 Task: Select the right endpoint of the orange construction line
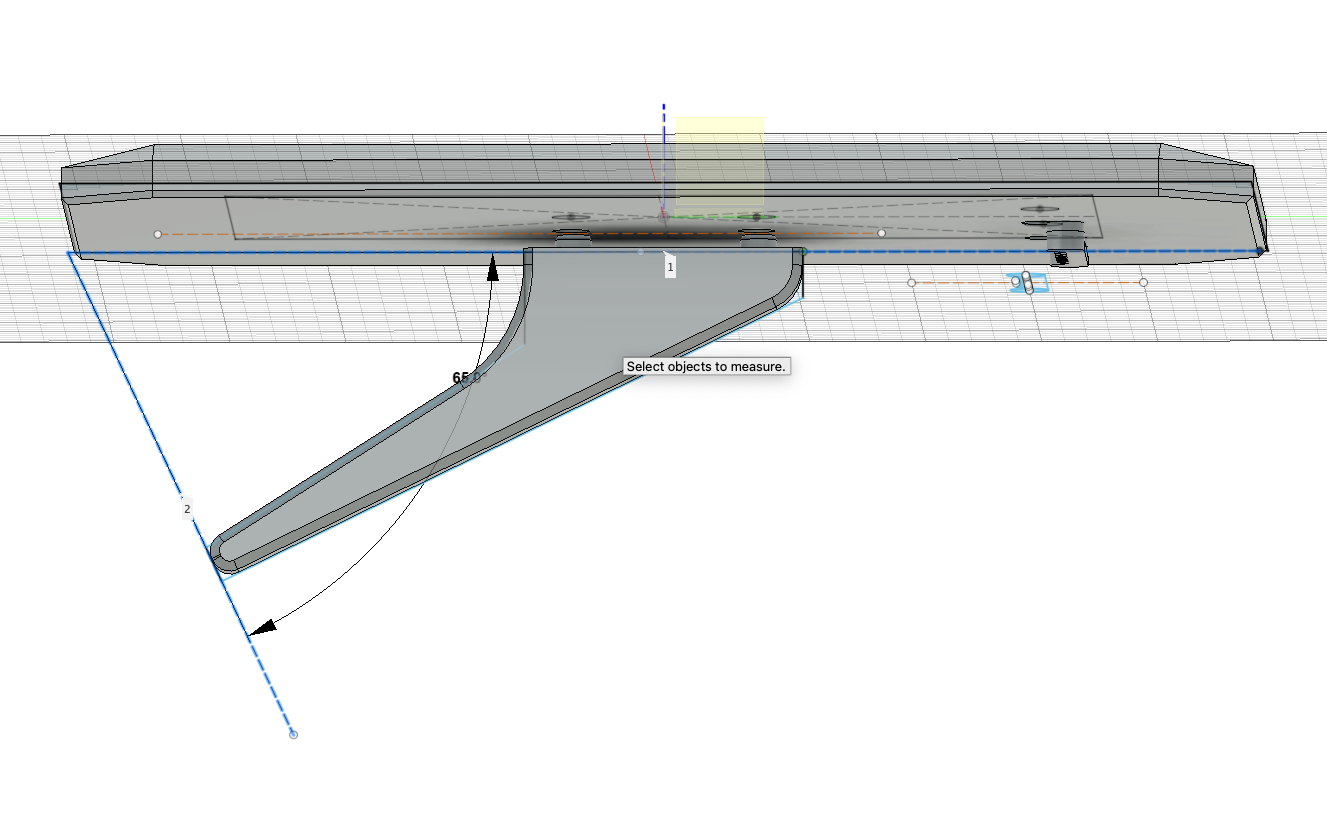pyautogui.click(x=1145, y=281)
